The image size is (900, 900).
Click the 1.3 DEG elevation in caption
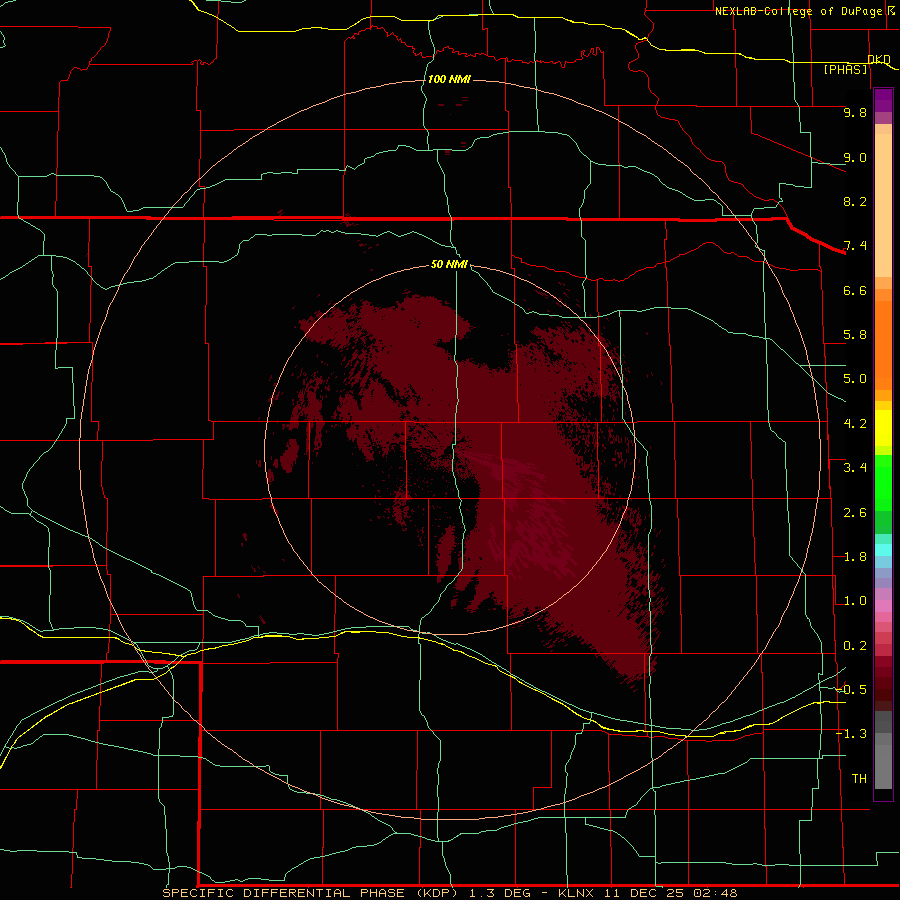[502, 893]
